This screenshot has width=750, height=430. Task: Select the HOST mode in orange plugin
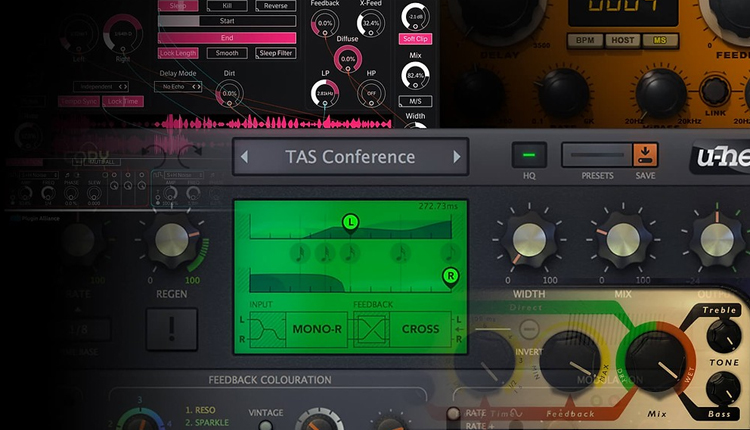[x=622, y=41]
